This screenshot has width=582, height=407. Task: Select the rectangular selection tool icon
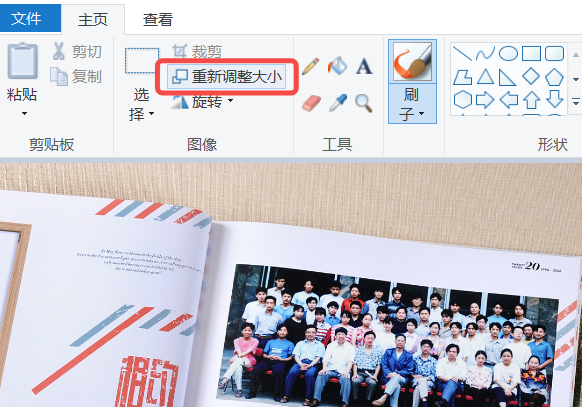point(142,60)
